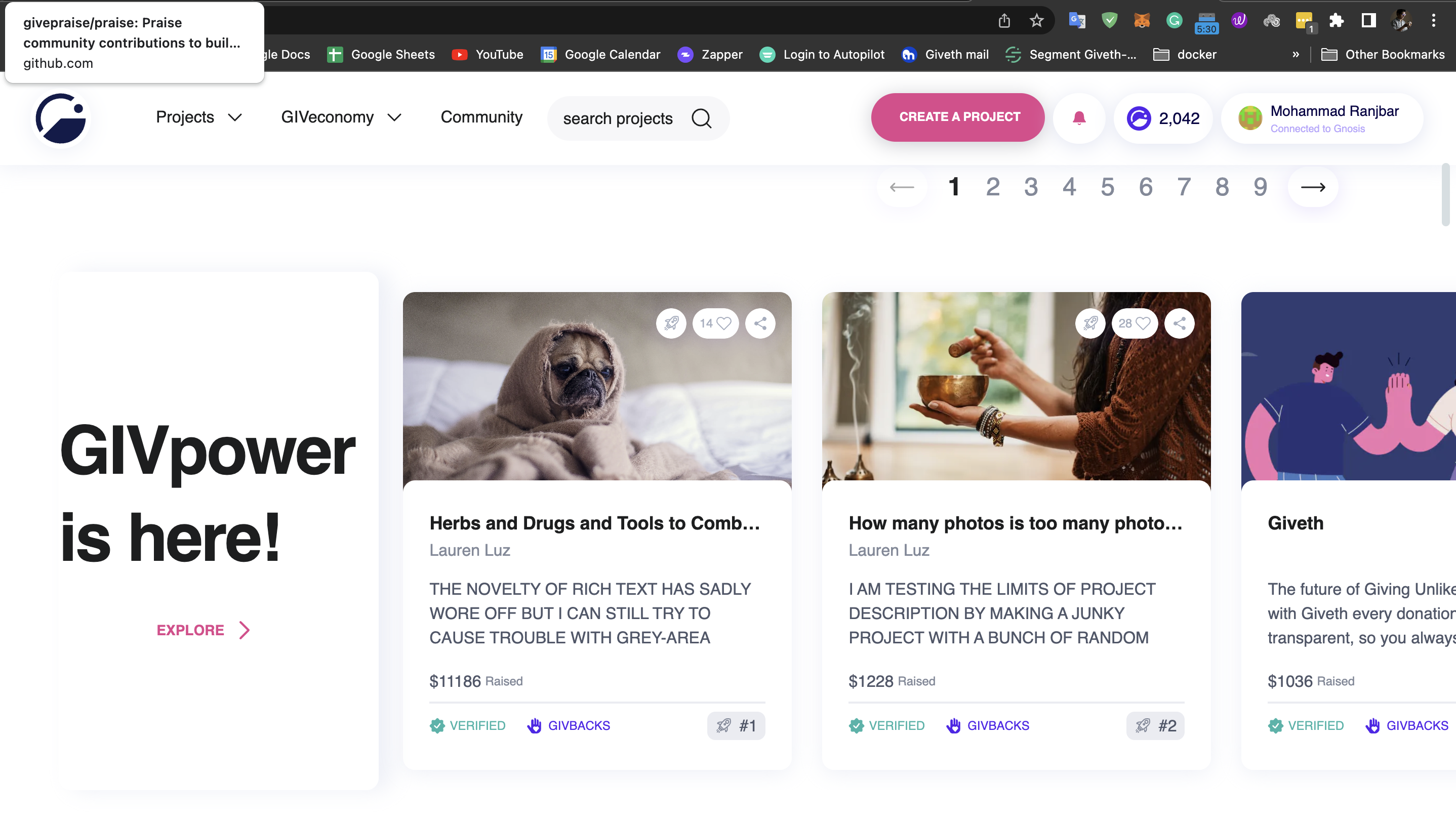The image size is (1456, 819).
Task: Share the Herbs and Drugs project
Action: (x=760, y=323)
